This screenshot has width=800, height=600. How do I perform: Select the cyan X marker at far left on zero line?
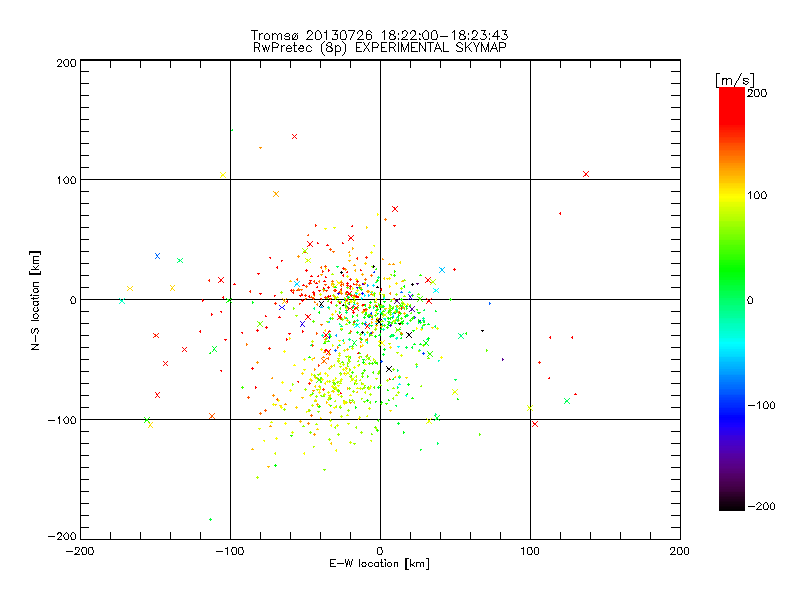coord(122,301)
